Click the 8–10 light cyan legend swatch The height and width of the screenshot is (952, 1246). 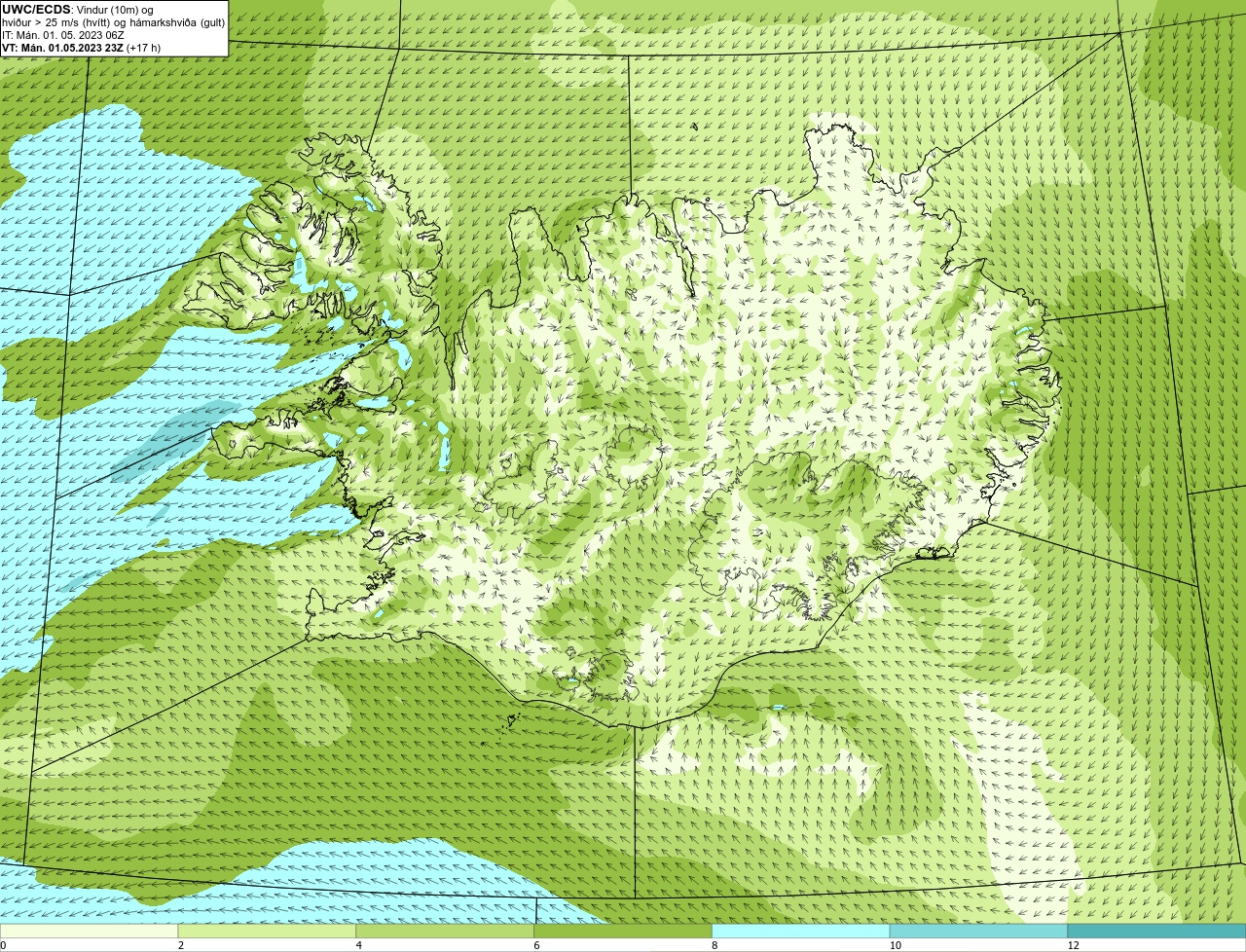801,932
